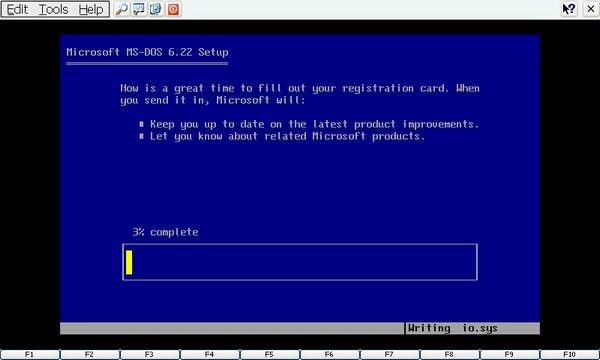Image resolution: width=600 pixels, height=360 pixels.
Task: Click the F6 function key button
Action: coord(329,355)
